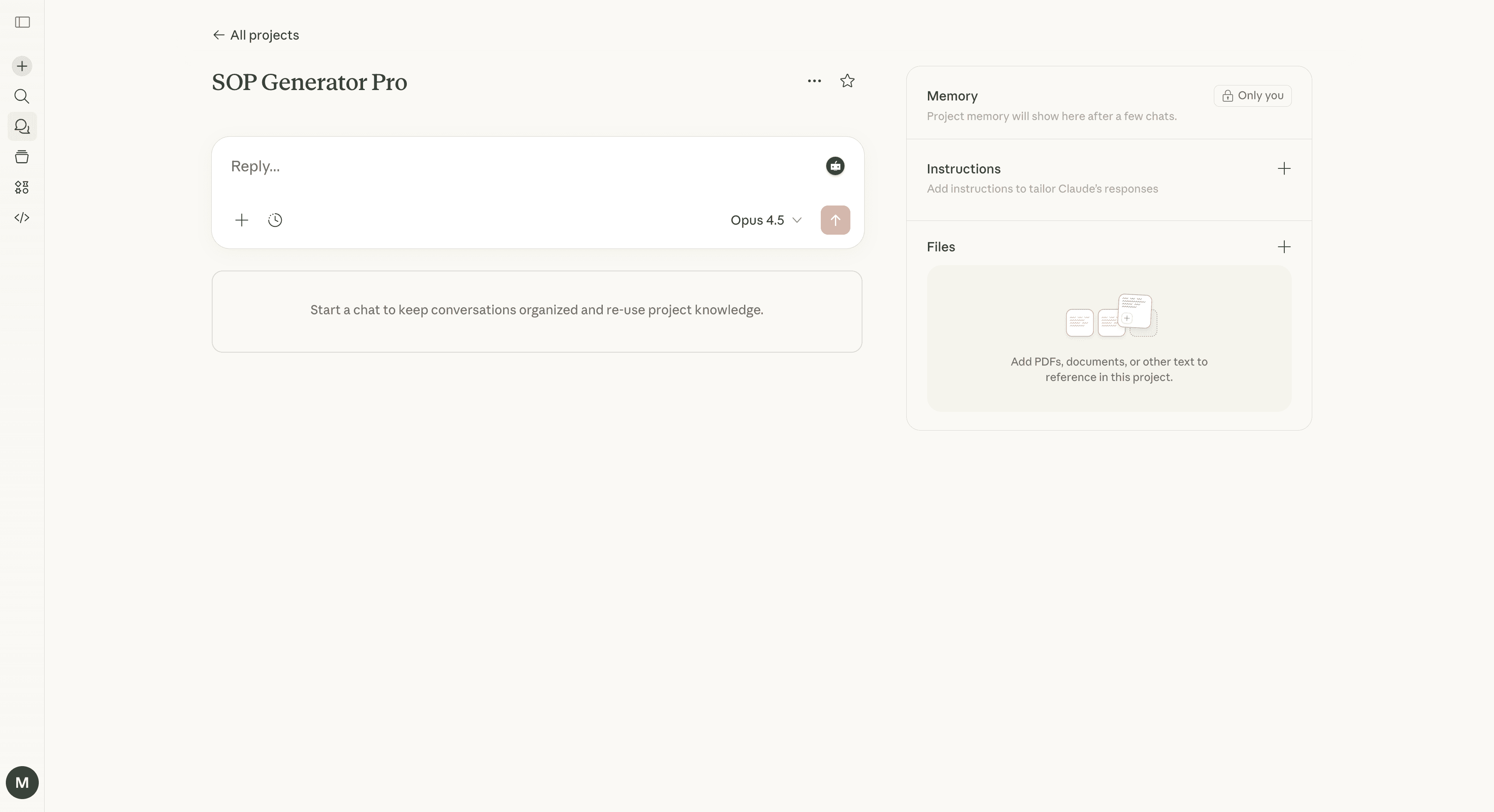This screenshot has width=1494, height=812.
Task: Focus the Reply text field
Action: click(x=522, y=166)
